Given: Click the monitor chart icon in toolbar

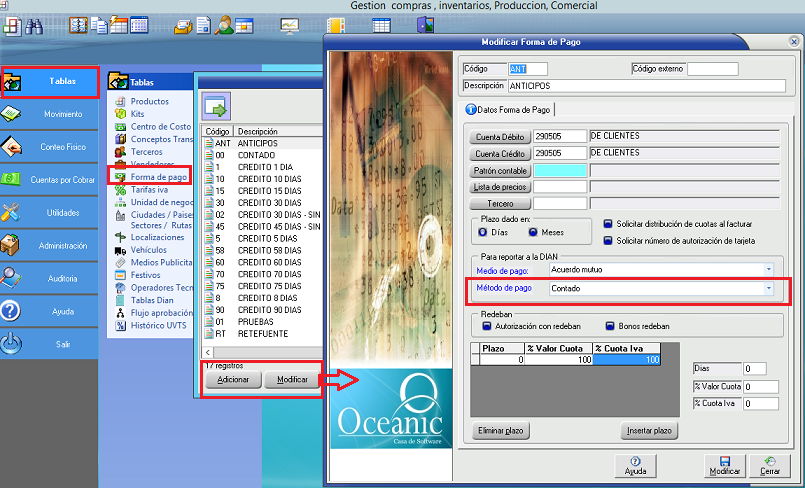Looking at the screenshot, I should point(290,25).
